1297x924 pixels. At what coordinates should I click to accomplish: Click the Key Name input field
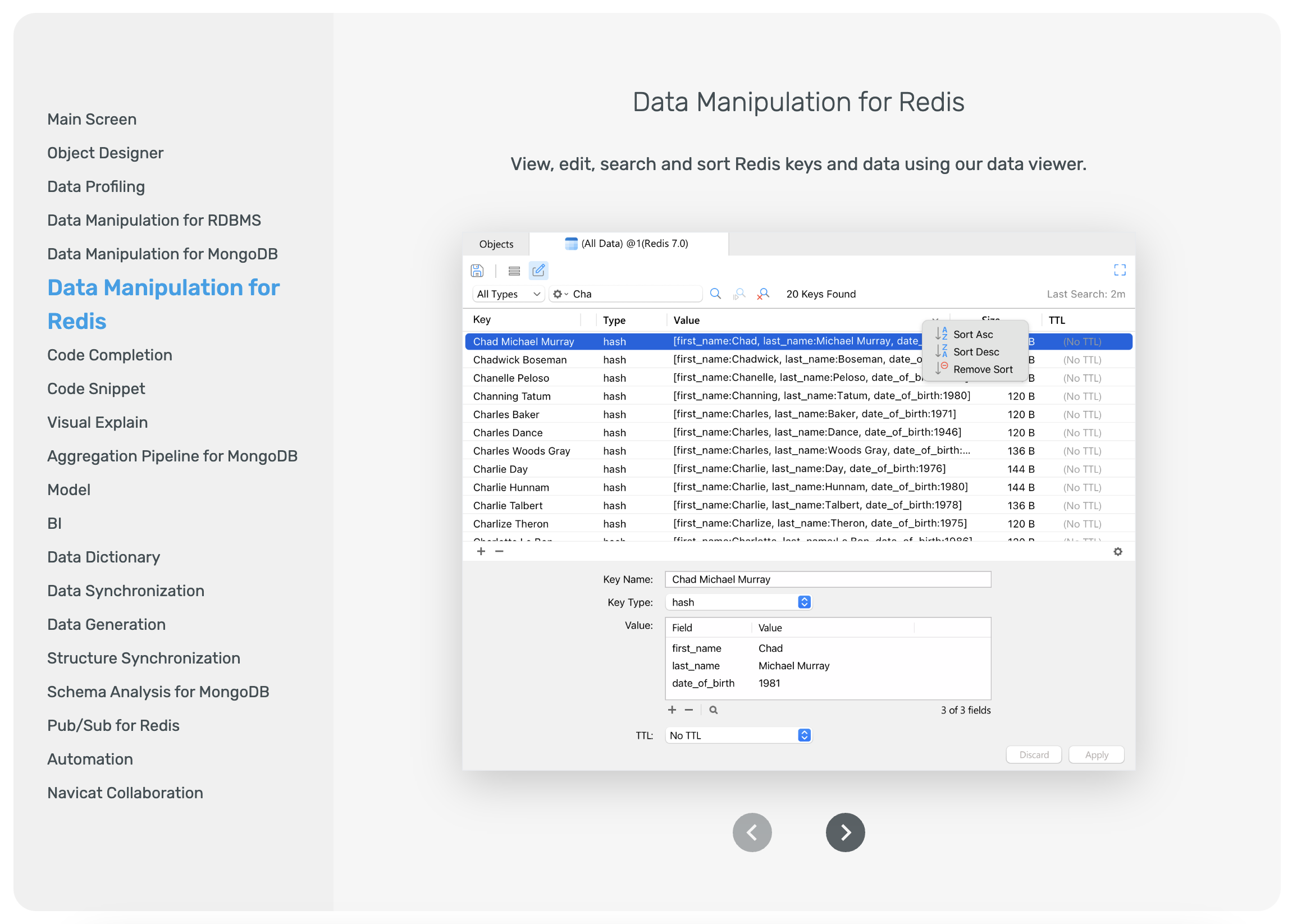tap(828, 579)
